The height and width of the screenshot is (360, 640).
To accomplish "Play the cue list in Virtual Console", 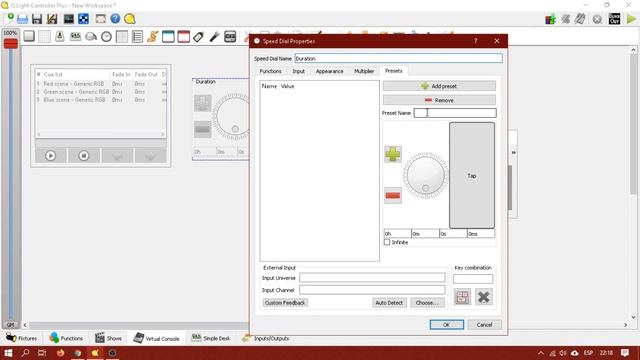I will pos(51,156).
